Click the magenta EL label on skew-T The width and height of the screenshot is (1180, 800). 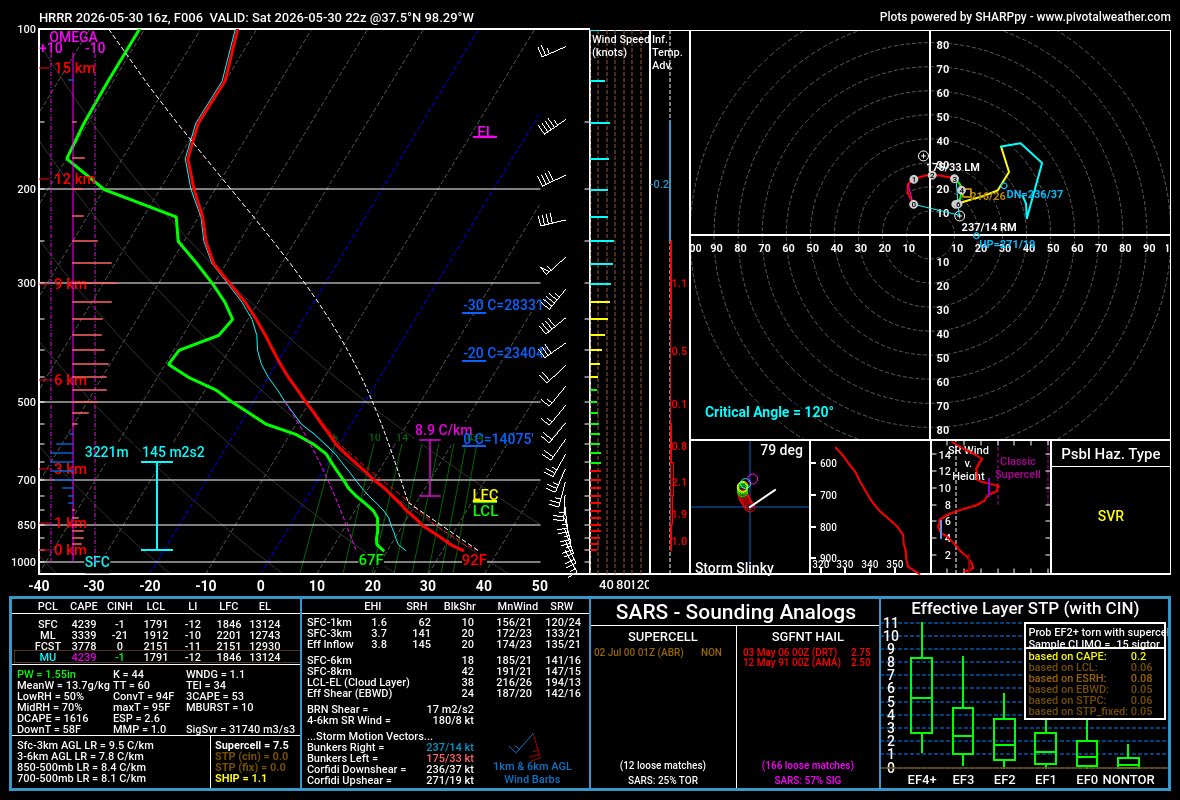click(485, 132)
